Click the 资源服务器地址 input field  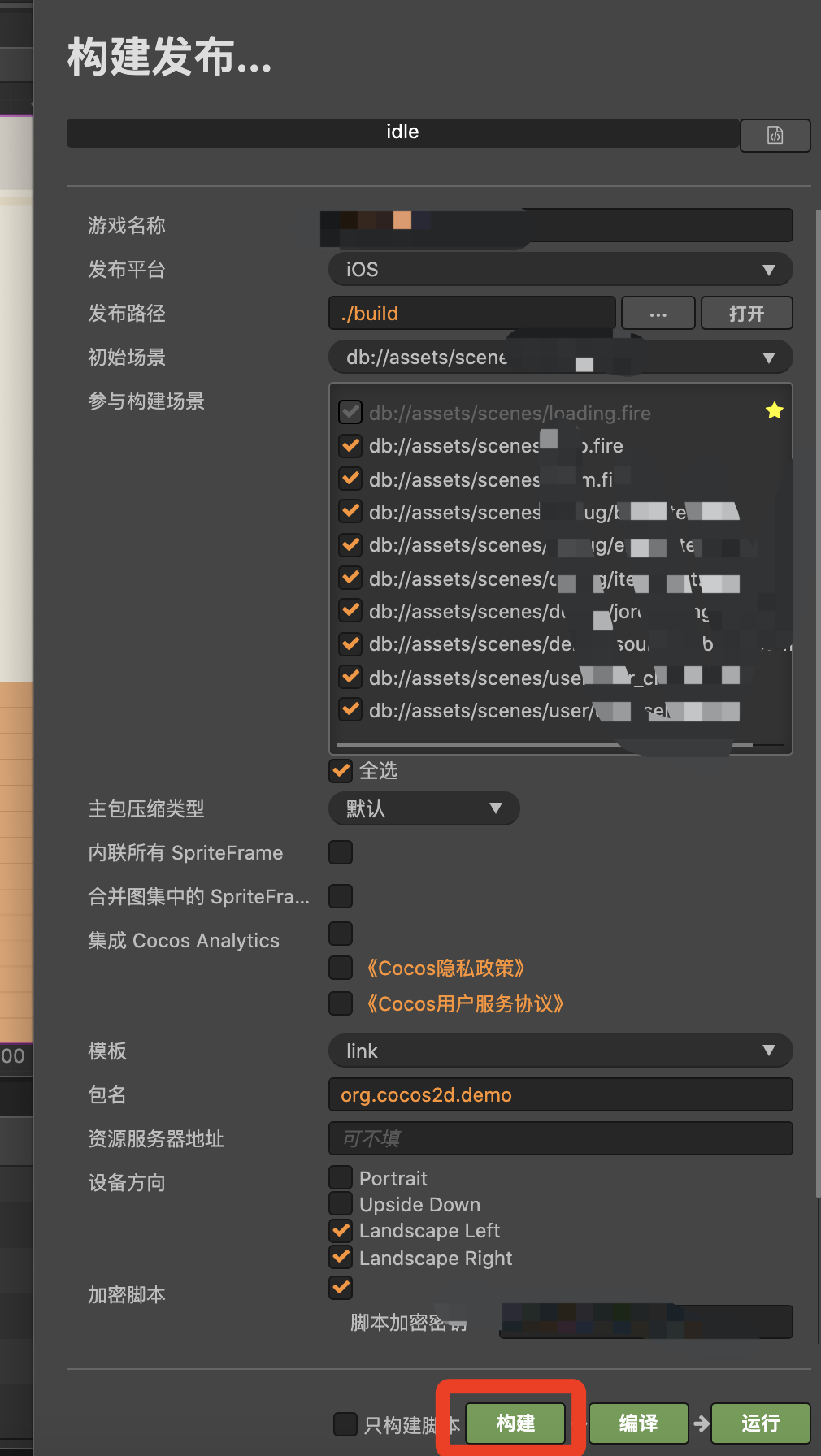tap(560, 1138)
